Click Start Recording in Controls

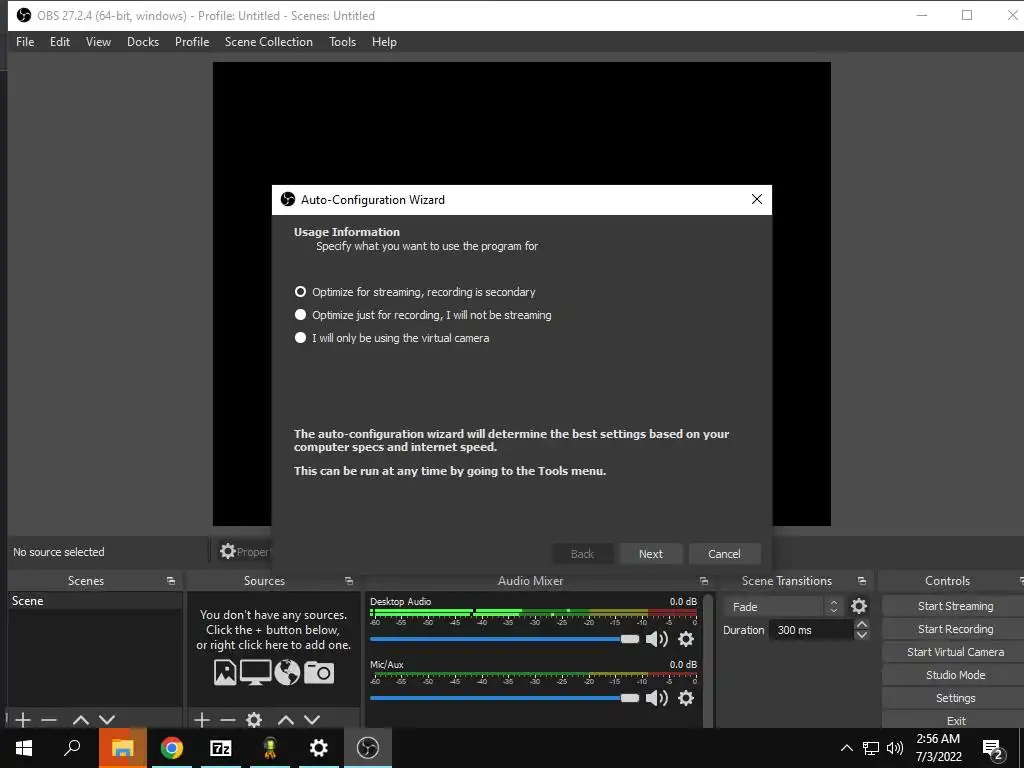(x=955, y=629)
